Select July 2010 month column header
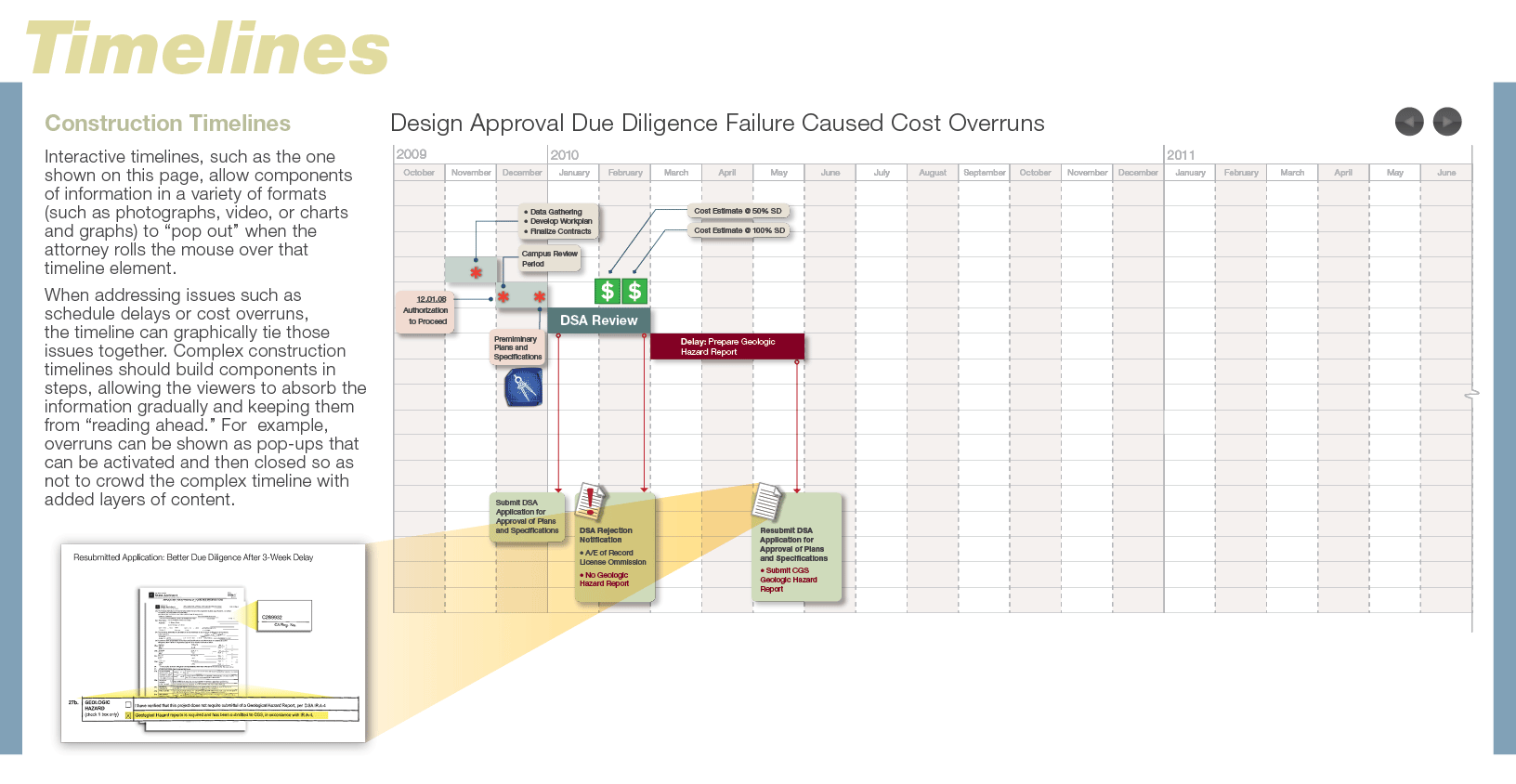The height and width of the screenshot is (784, 1516). click(x=882, y=173)
